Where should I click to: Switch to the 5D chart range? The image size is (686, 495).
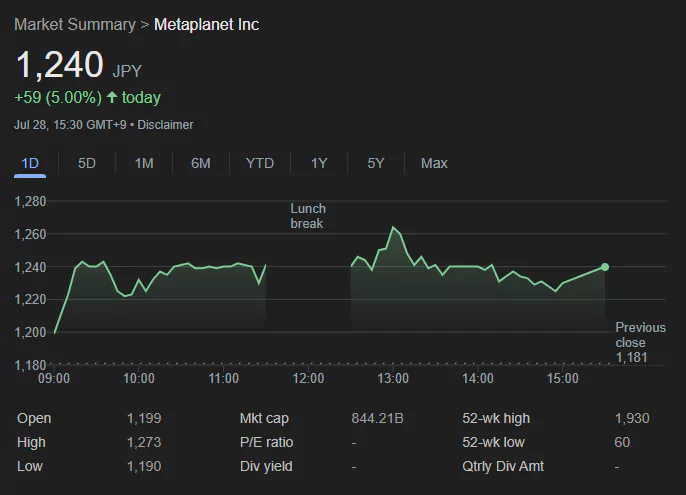click(87, 163)
